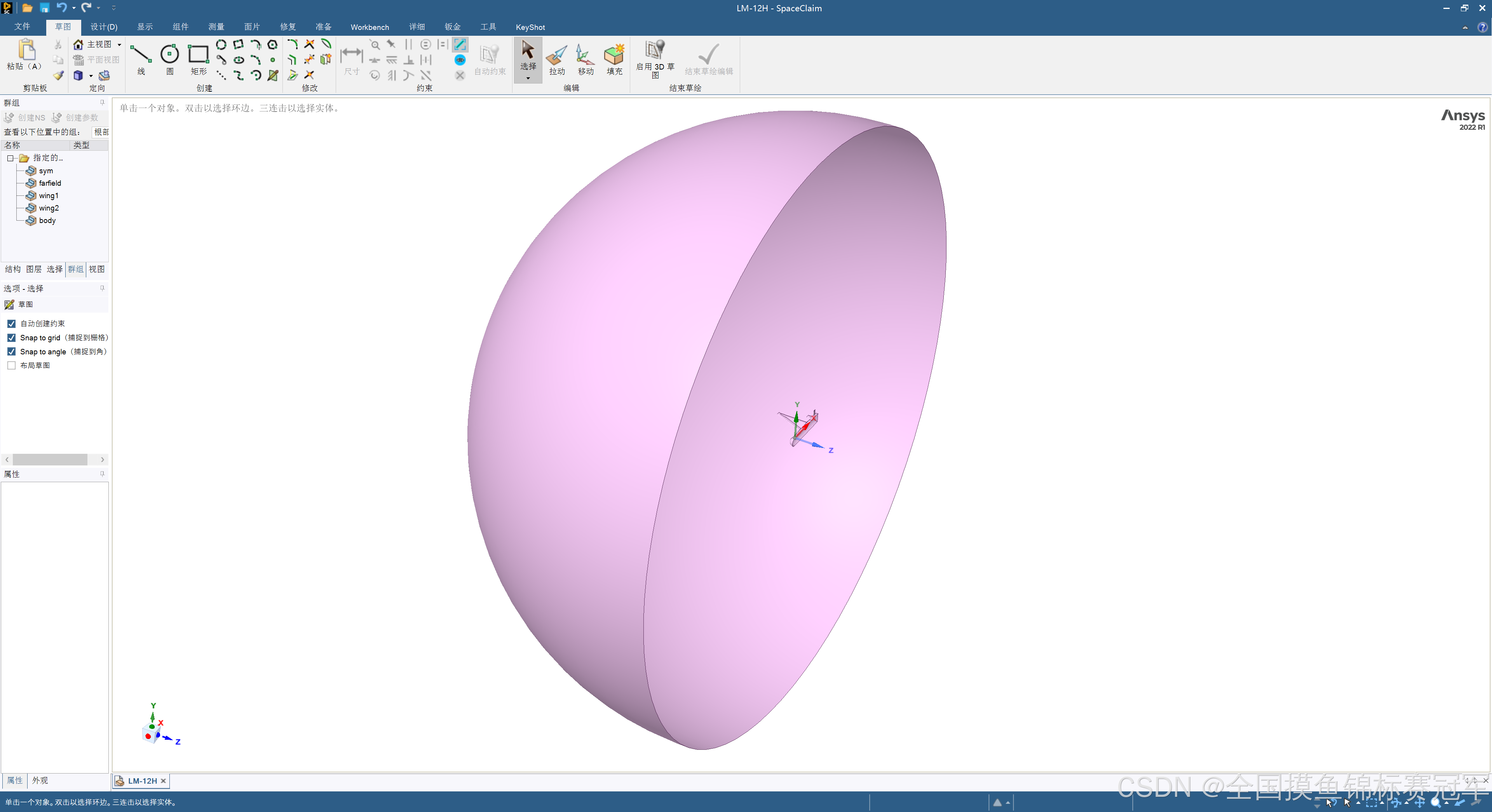This screenshot has height=812, width=1492.
Task: Click the Paste clipboard icon
Action: 26,51
